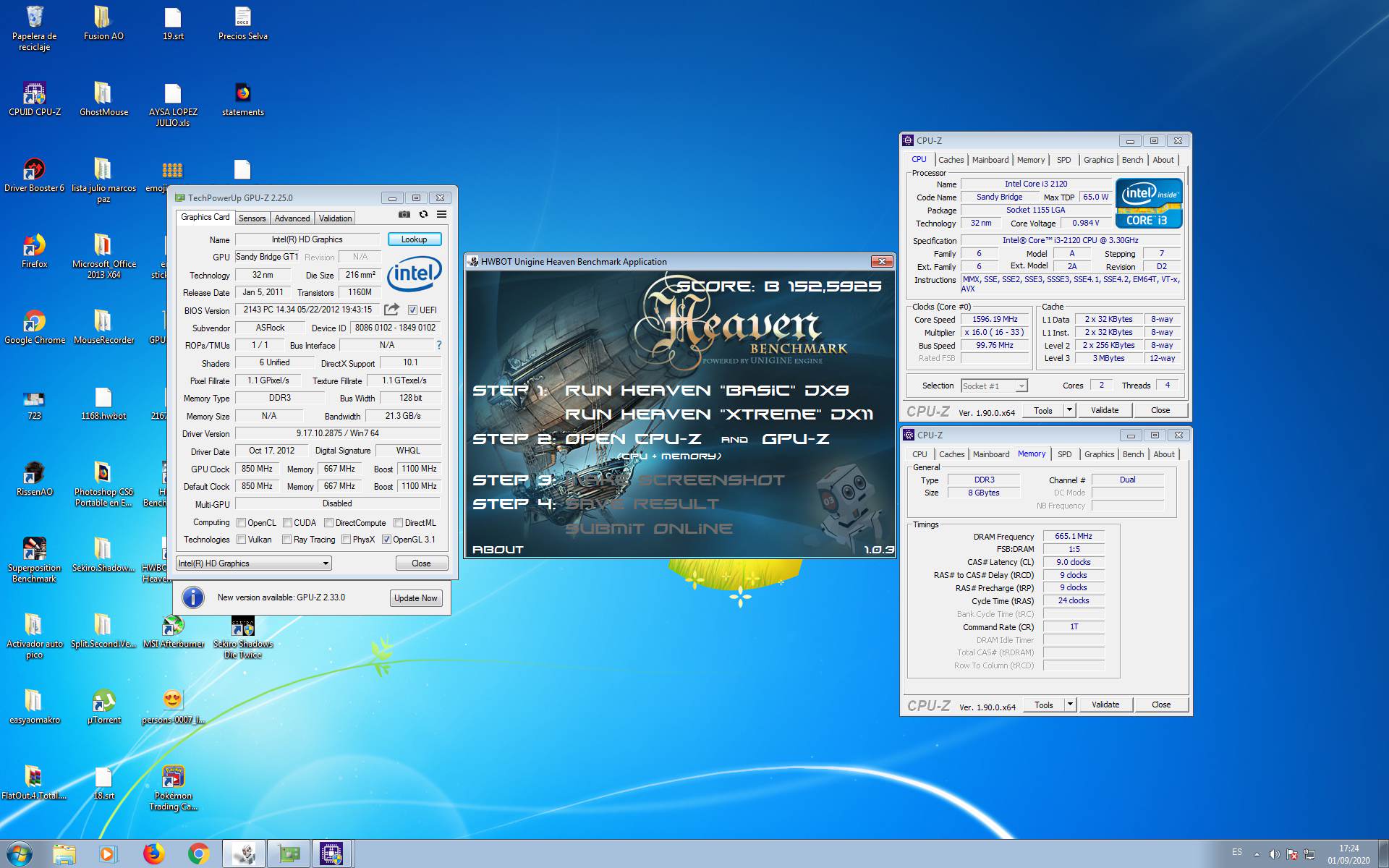Toggle the Ray Tracing checkbox
This screenshot has height=868, width=1389.
[286, 539]
